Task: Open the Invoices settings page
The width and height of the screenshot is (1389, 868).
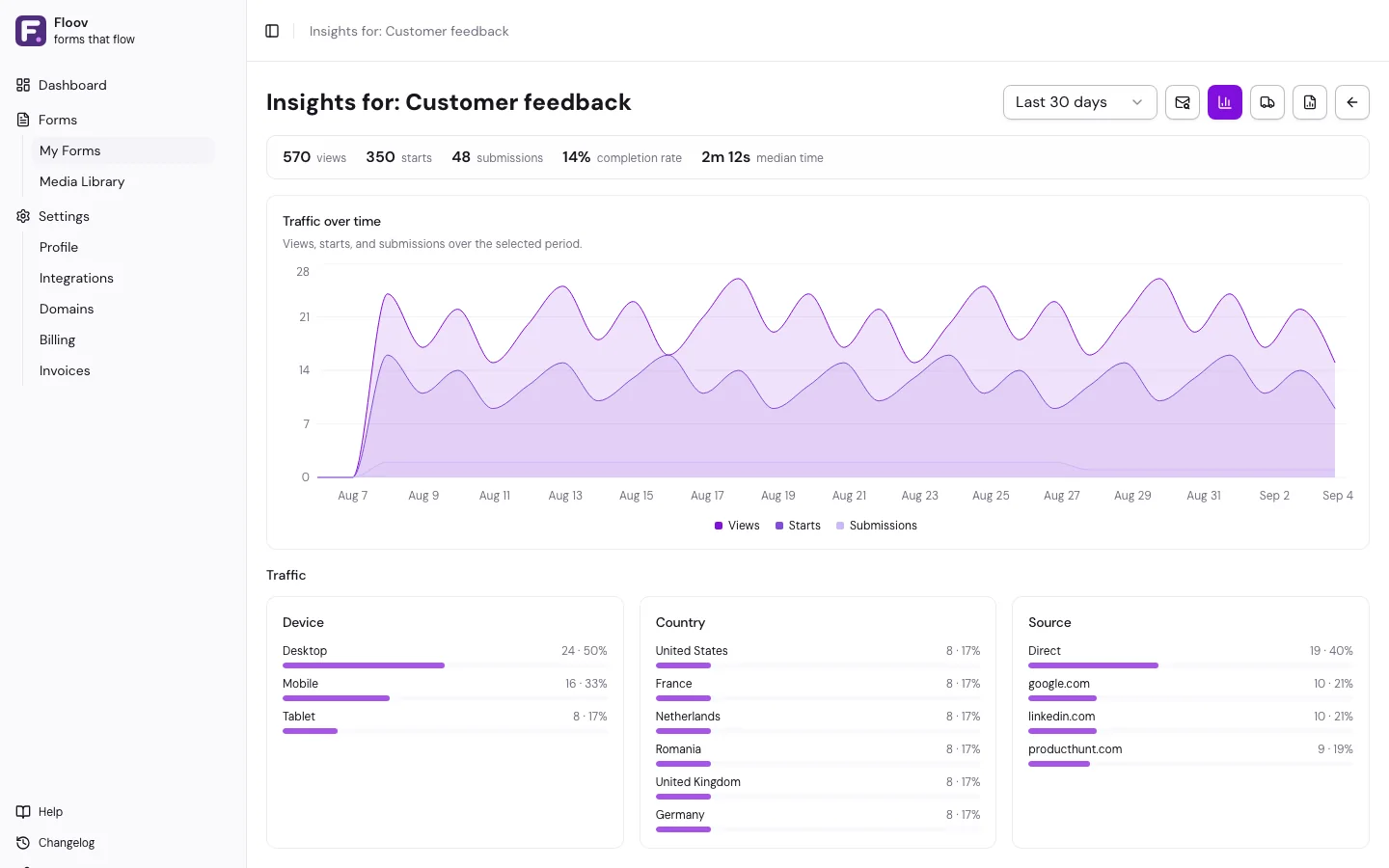Action: [123, 370]
